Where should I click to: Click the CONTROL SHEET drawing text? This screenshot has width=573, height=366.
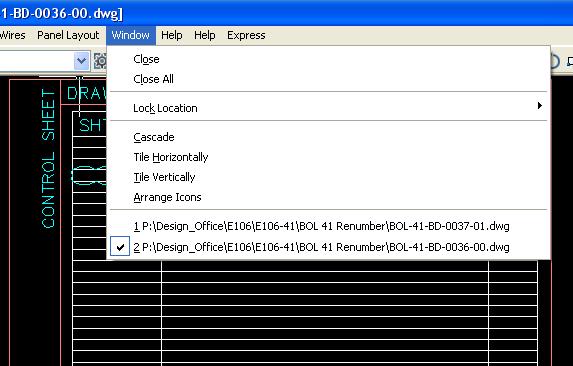pos(48,158)
